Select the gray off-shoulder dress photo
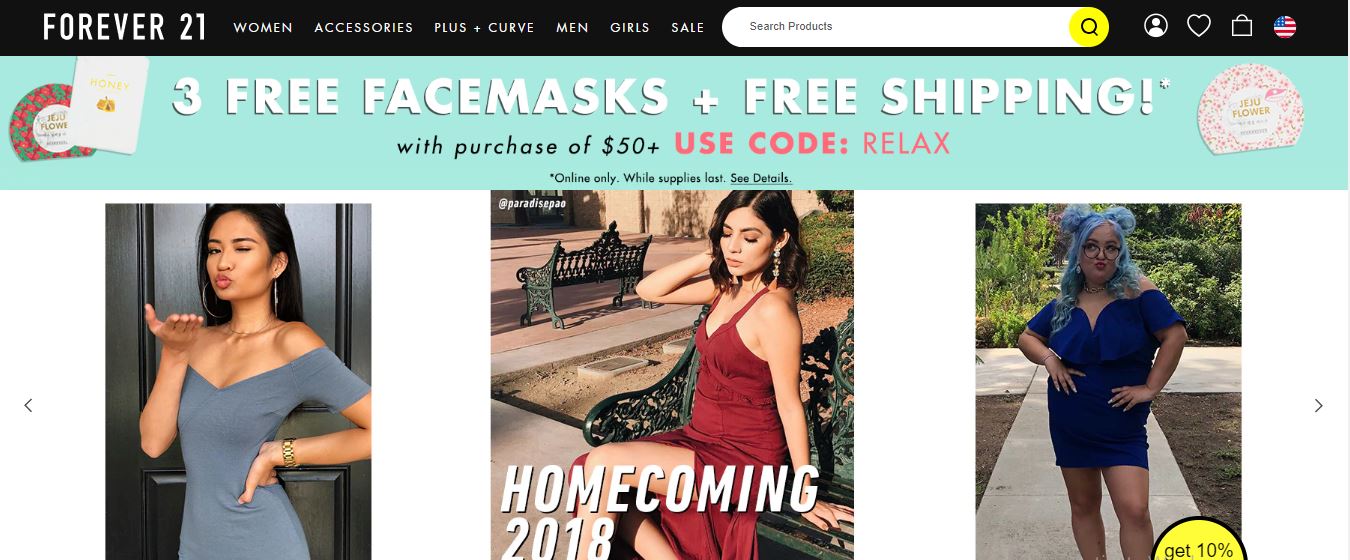 pyautogui.click(x=238, y=381)
